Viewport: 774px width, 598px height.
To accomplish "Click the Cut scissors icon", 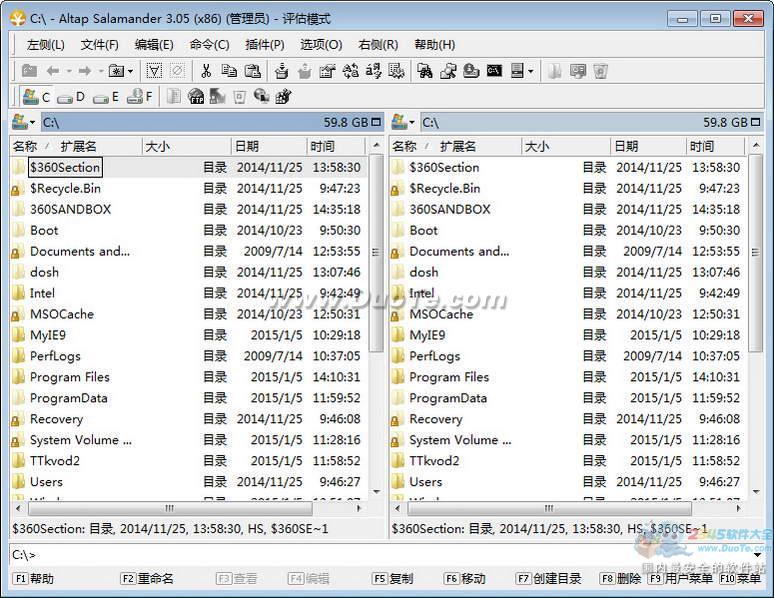I will coord(206,71).
